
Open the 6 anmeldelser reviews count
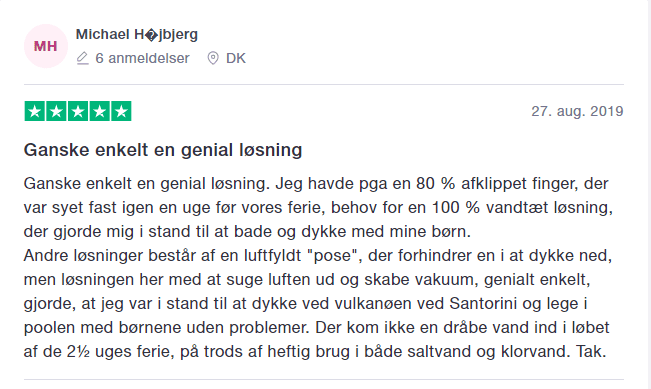coord(142,58)
